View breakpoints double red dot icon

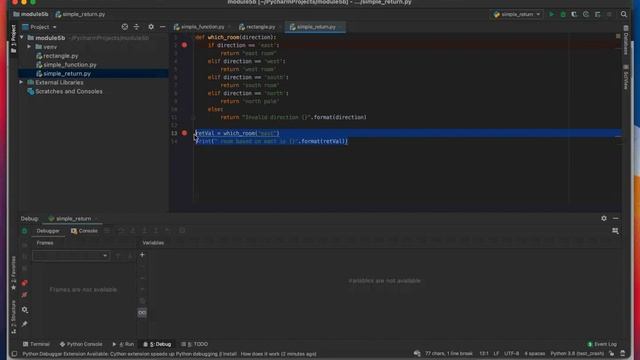pyautogui.click(x=24, y=282)
